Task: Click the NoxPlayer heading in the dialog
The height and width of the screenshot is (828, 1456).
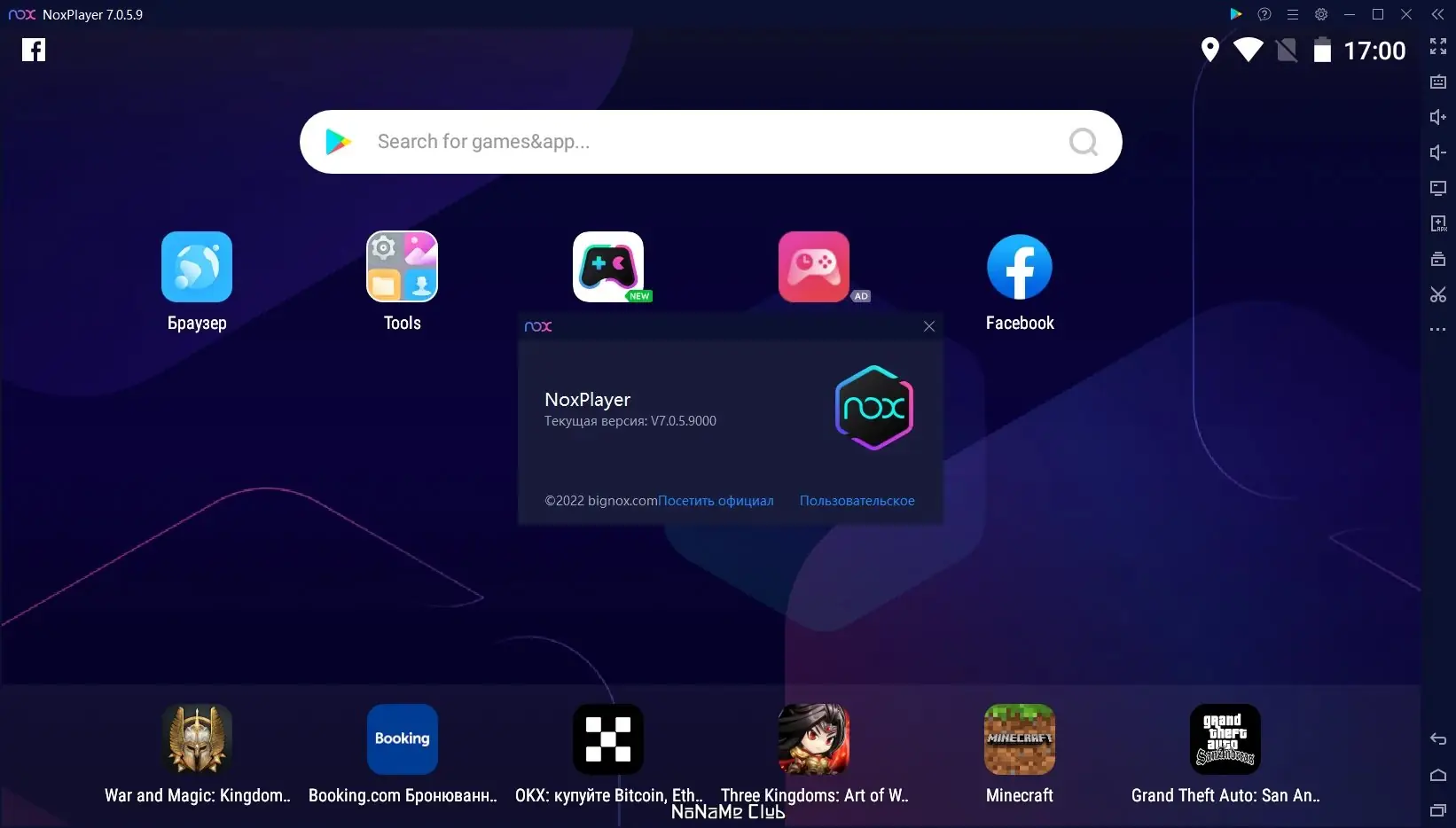Action: pyautogui.click(x=588, y=400)
